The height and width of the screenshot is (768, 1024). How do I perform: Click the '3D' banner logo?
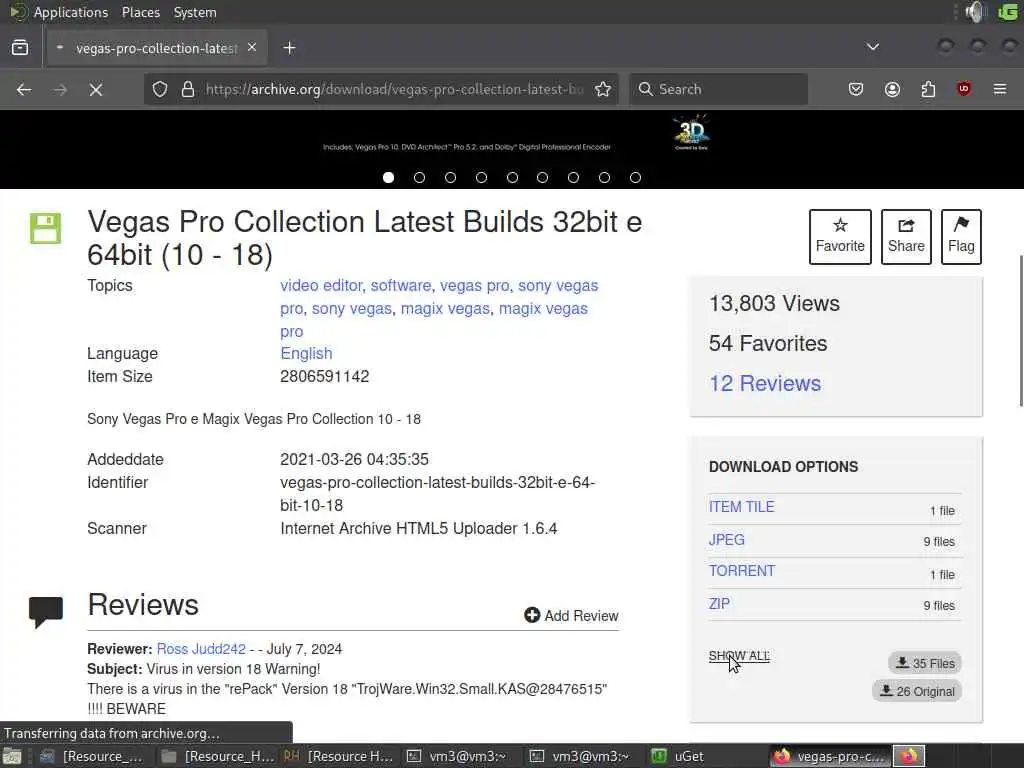coord(692,133)
